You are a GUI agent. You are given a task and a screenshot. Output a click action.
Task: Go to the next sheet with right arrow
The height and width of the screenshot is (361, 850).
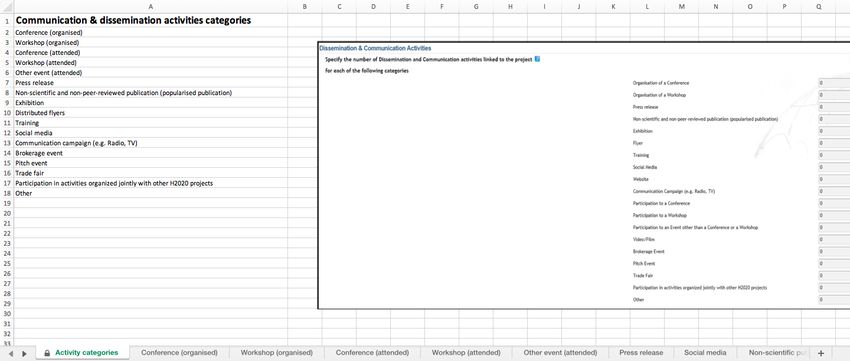click(x=24, y=353)
